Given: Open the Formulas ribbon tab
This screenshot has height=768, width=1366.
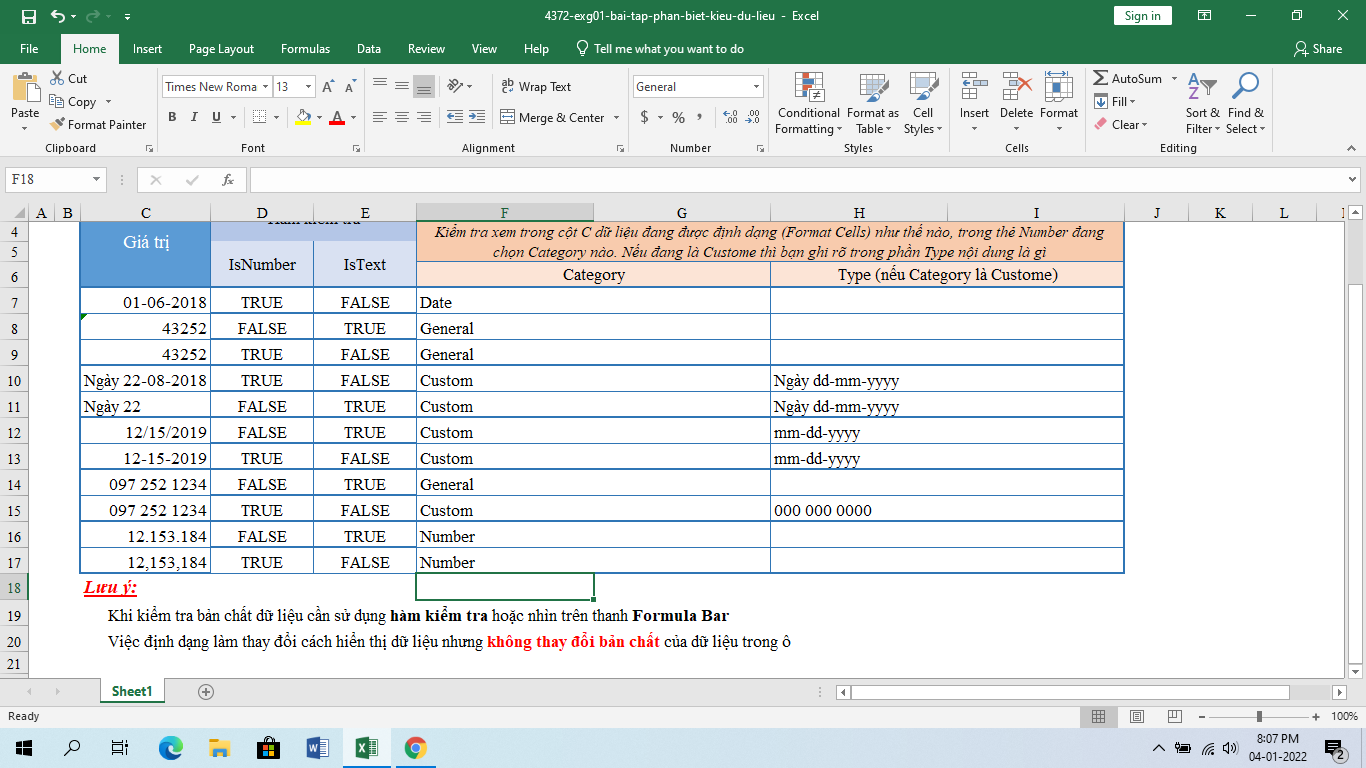Looking at the screenshot, I should (x=305, y=49).
